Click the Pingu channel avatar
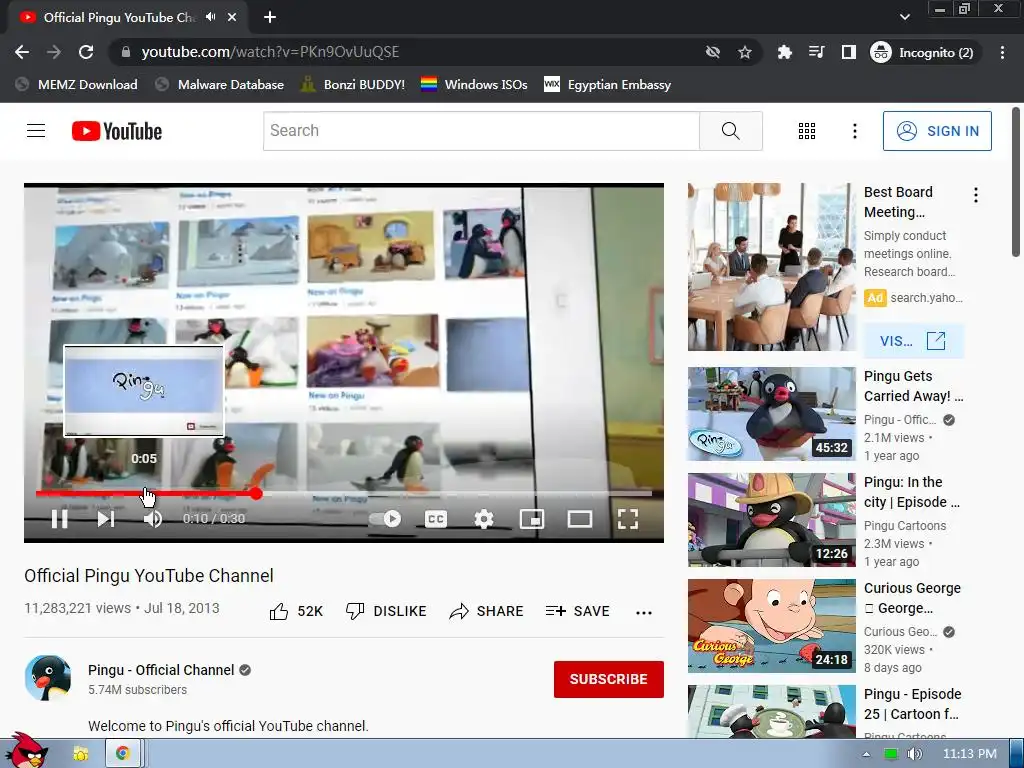The image size is (1024, 768). coord(48,678)
